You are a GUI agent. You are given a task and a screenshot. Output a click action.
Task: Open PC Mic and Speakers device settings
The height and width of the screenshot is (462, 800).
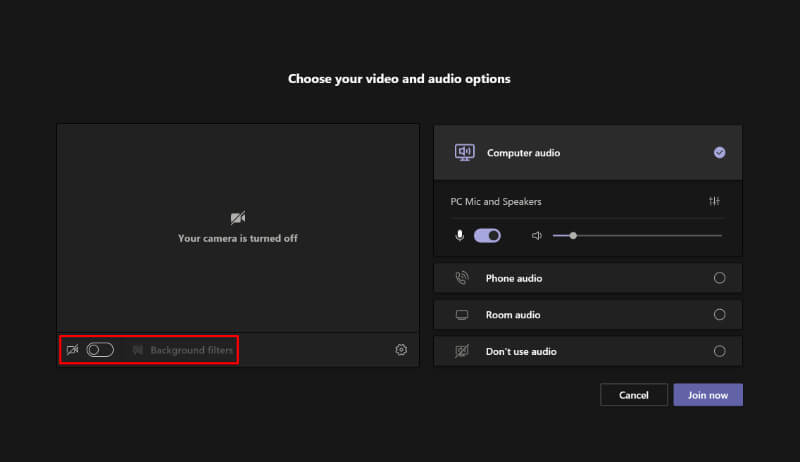(714, 201)
